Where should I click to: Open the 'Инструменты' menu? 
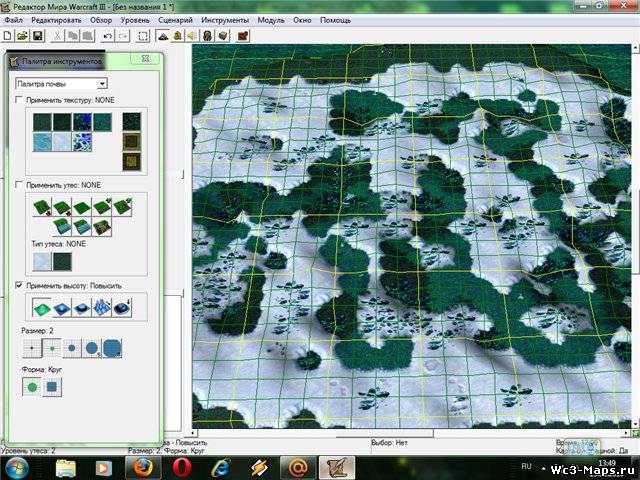(x=225, y=20)
